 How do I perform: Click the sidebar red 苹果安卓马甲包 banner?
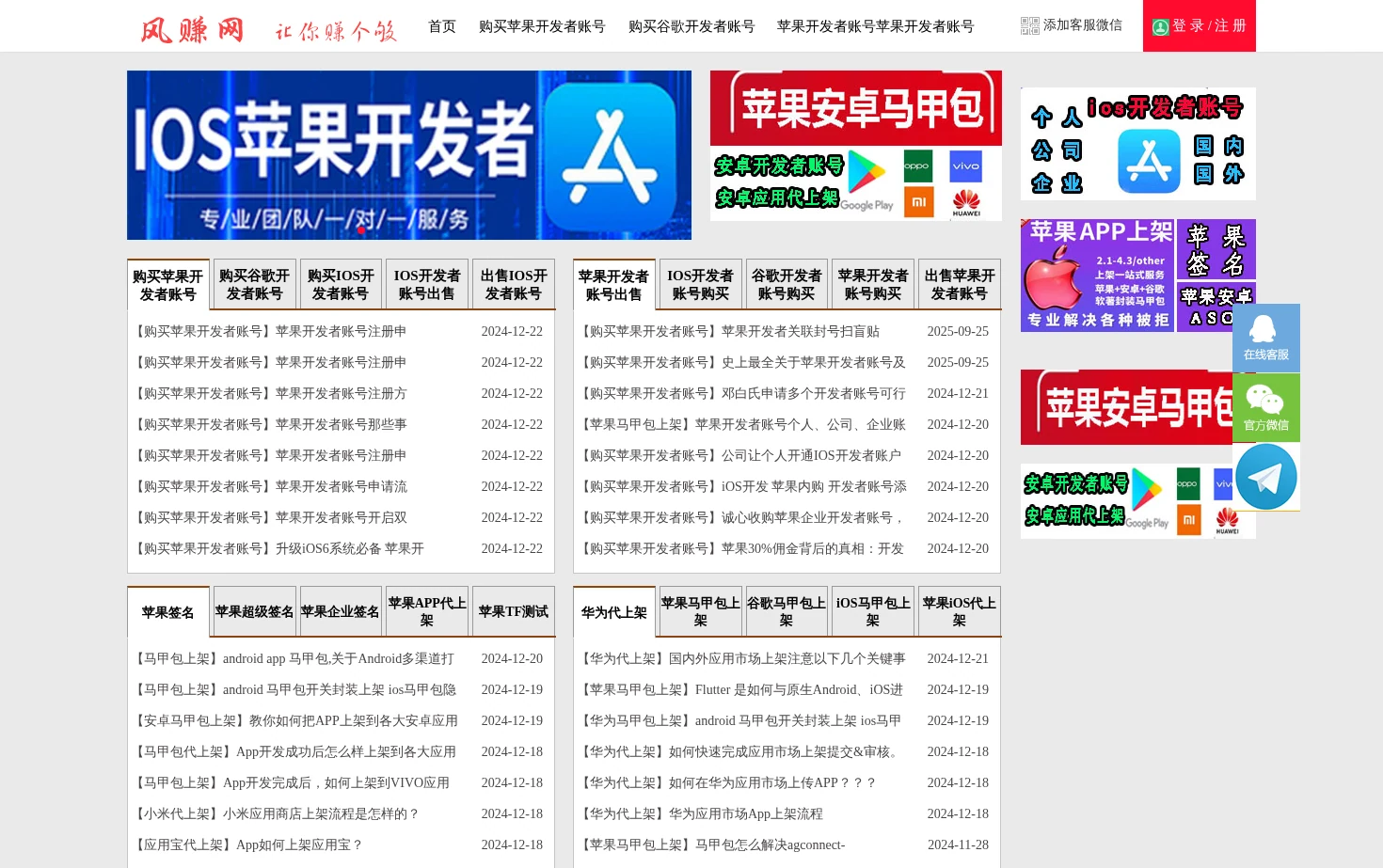[1126, 407]
